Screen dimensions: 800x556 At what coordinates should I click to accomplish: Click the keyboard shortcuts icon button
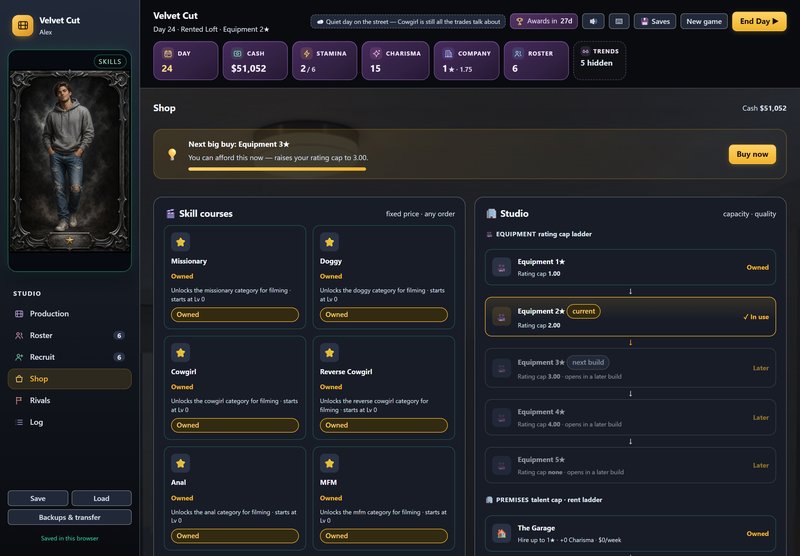tap(619, 21)
